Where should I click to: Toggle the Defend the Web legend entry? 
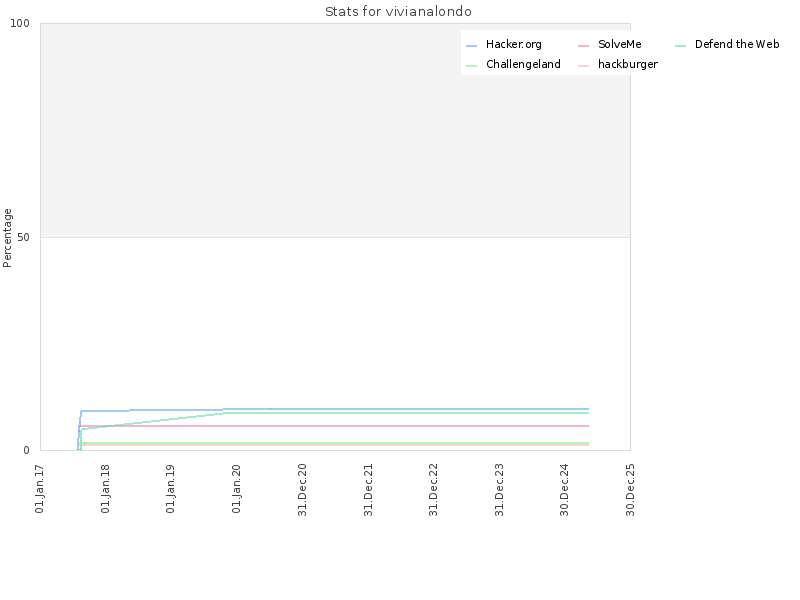coord(727,44)
